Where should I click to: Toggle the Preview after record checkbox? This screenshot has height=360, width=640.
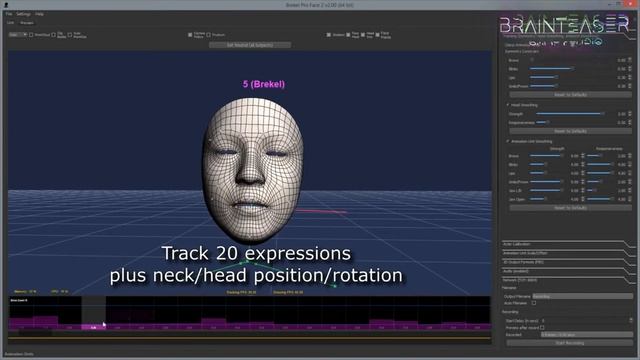point(542,327)
